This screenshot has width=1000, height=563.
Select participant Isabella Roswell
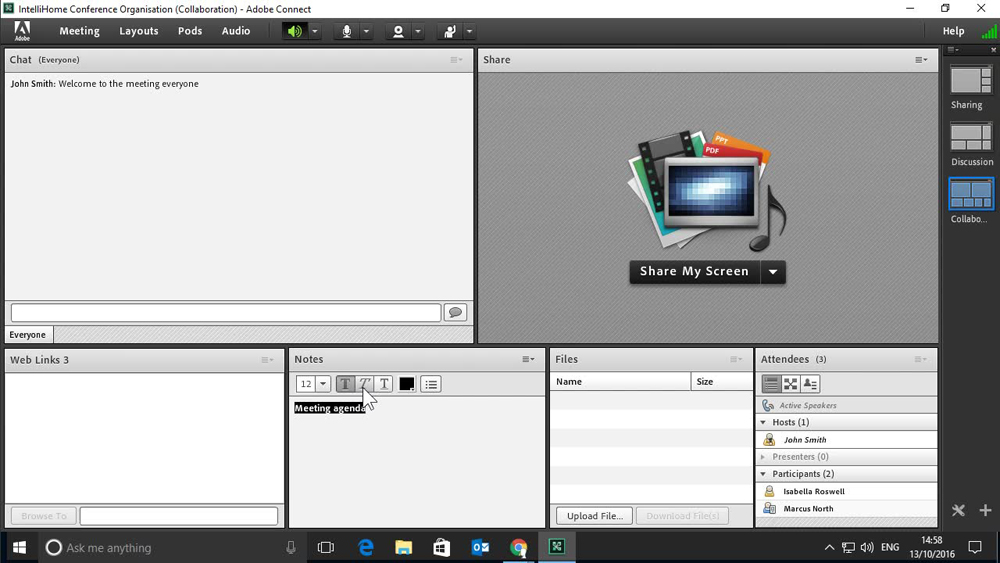(x=847, y=492)
